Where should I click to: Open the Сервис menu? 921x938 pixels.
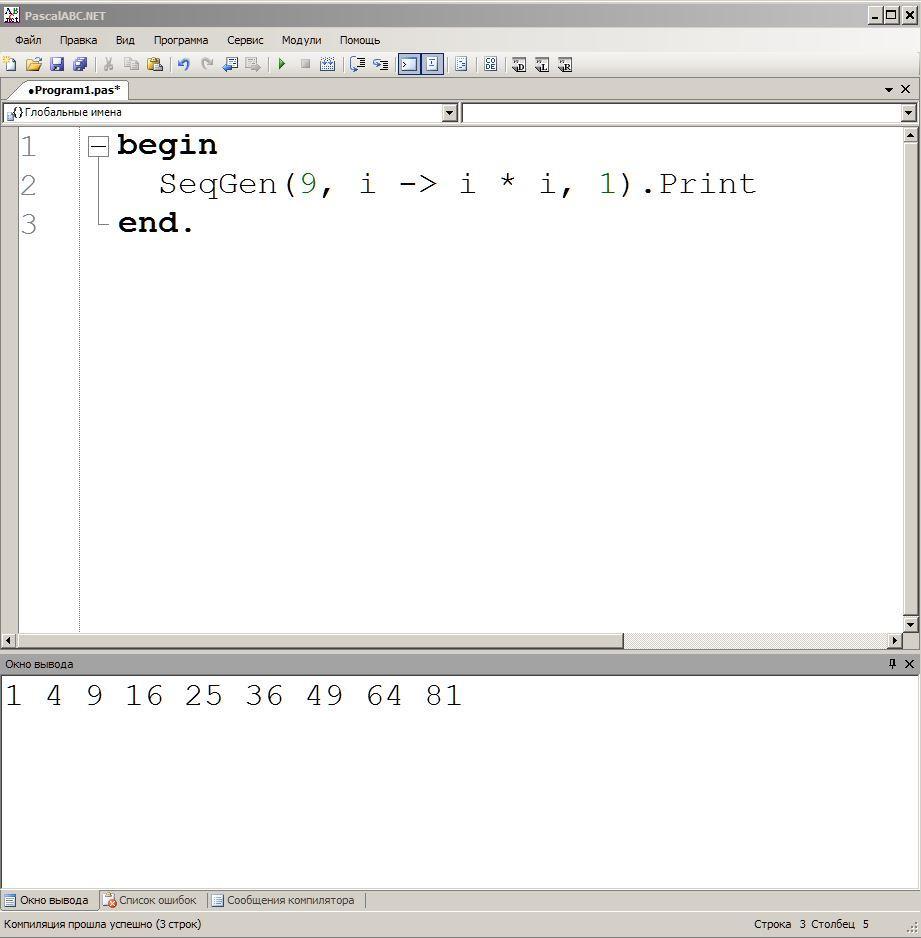point(245,40)
